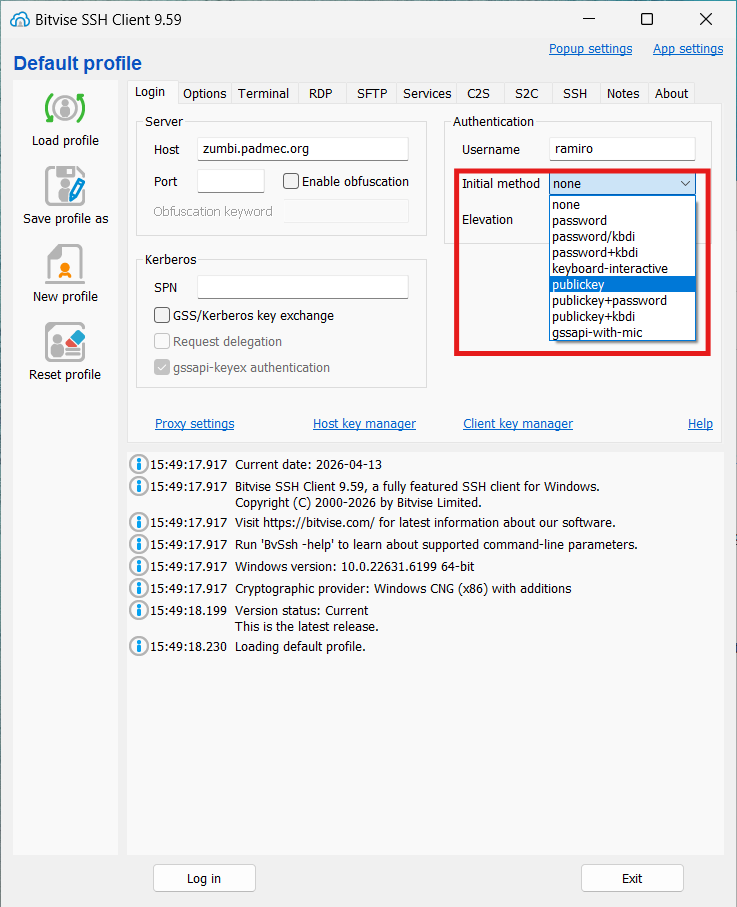This screenshot has height=907, width=737.
Task: Click info icon beside Run 'BvSsh -help' entry
Action: [138, 544]
